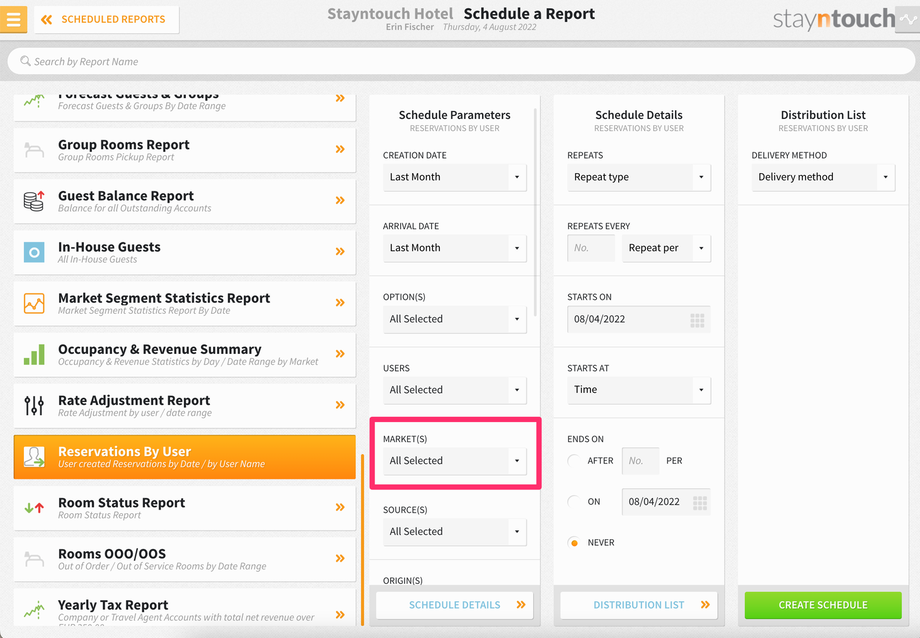Click the Schedule Details button
Image resolution: width=920 pixels, height=638 pixels.
[455, 605]
